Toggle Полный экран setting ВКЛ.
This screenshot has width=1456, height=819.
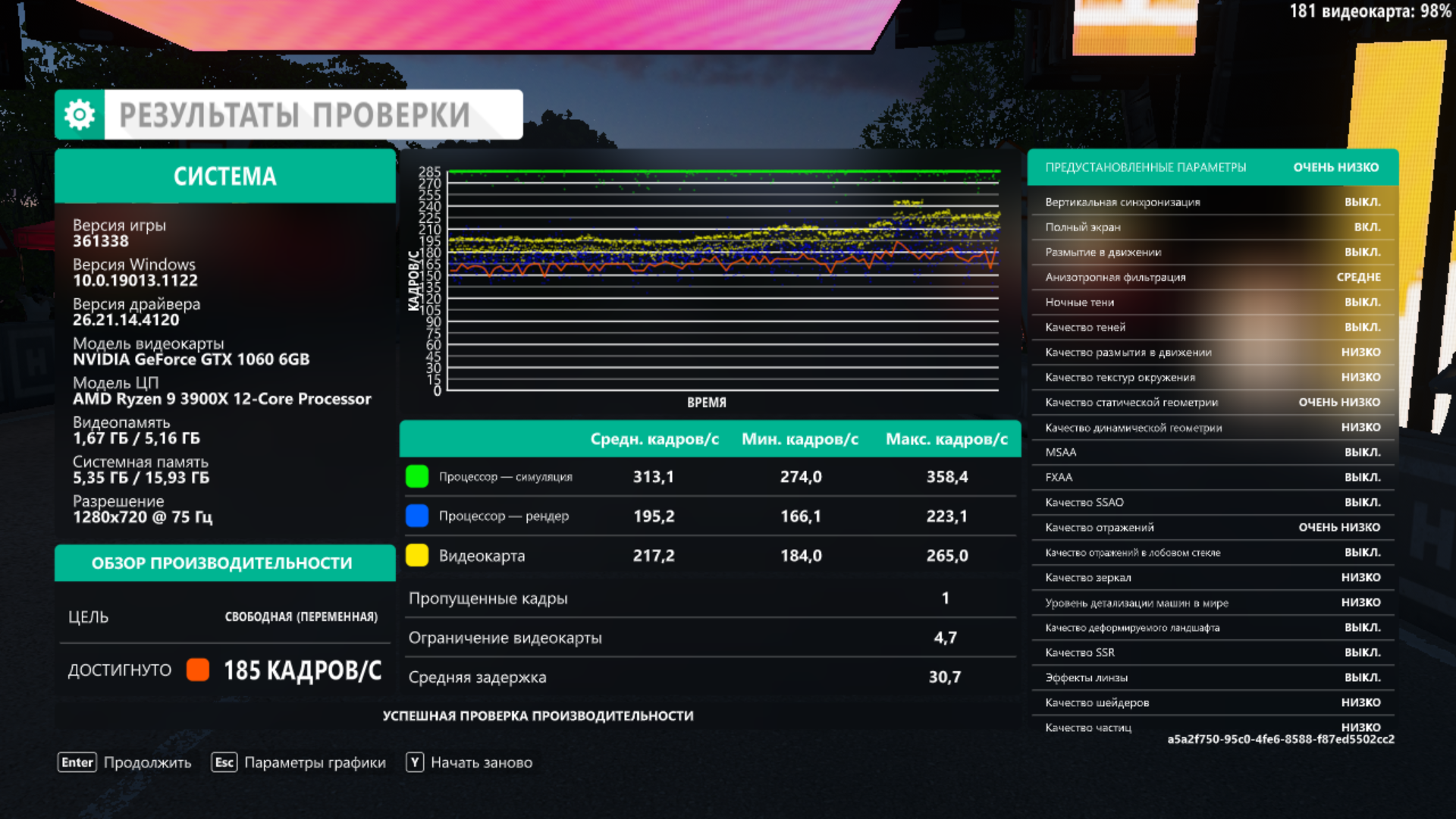1367,227
